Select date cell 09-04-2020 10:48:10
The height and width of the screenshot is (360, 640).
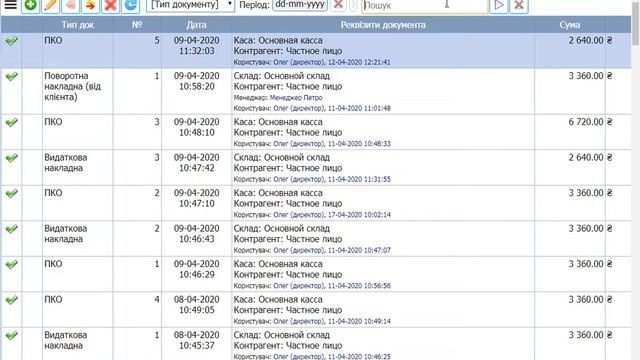196,132
